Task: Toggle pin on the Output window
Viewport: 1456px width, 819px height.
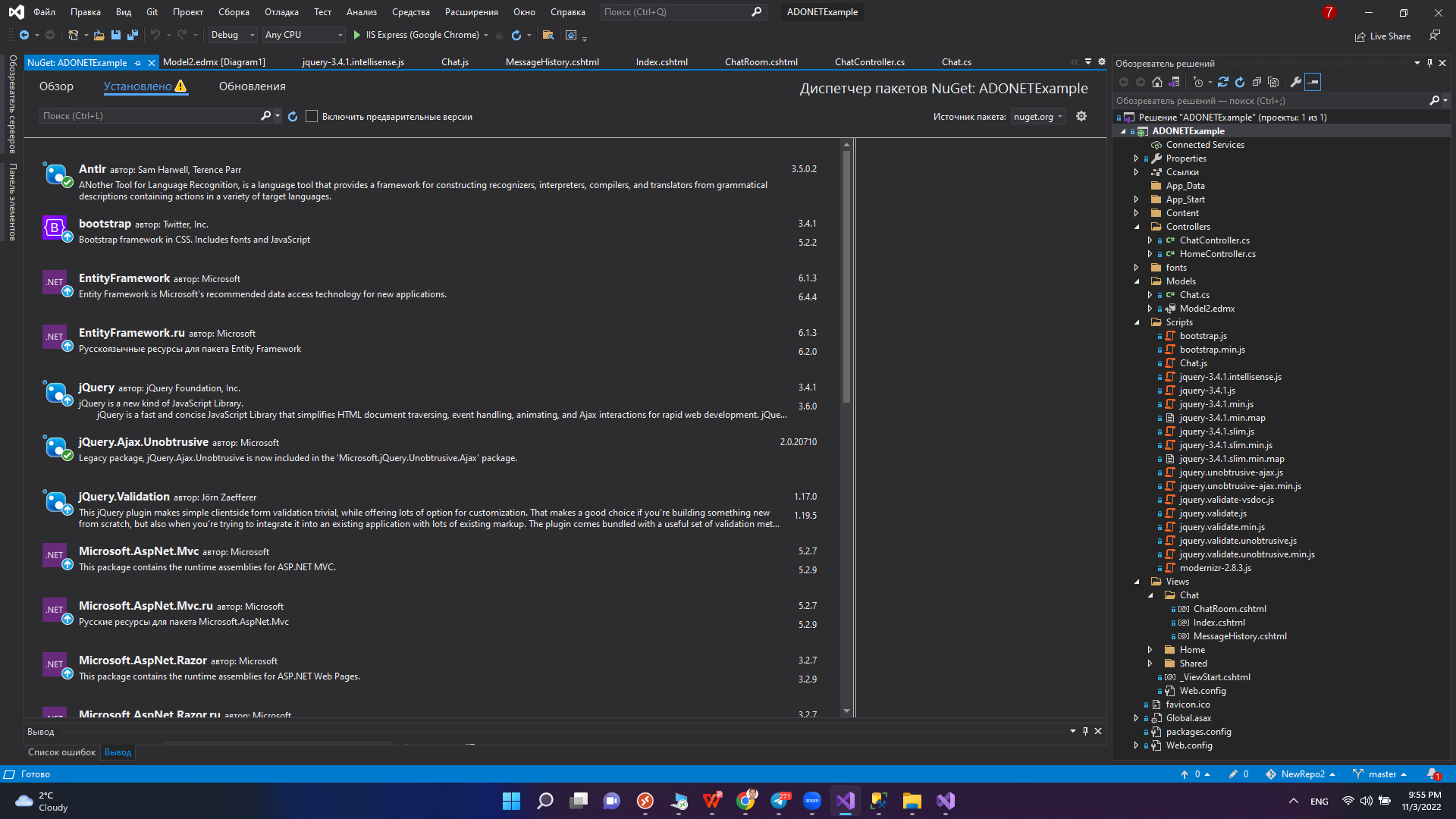Action: [x=1086, y=731]
